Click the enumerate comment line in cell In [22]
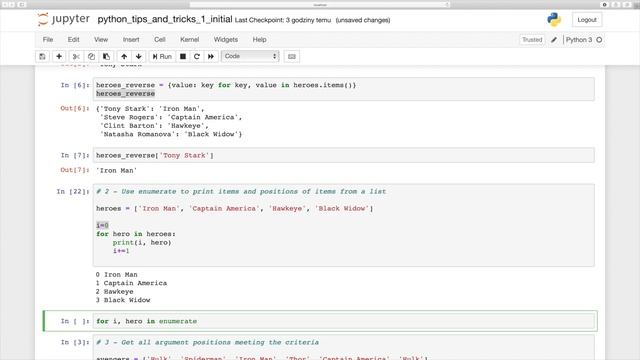This screenshot has width=640, height=360. (x=241, y=191)
